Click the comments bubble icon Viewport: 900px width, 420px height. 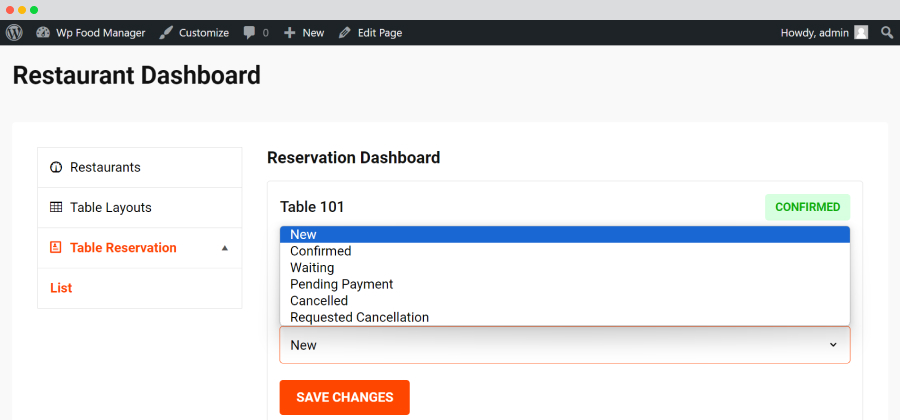tap(249, 33)
